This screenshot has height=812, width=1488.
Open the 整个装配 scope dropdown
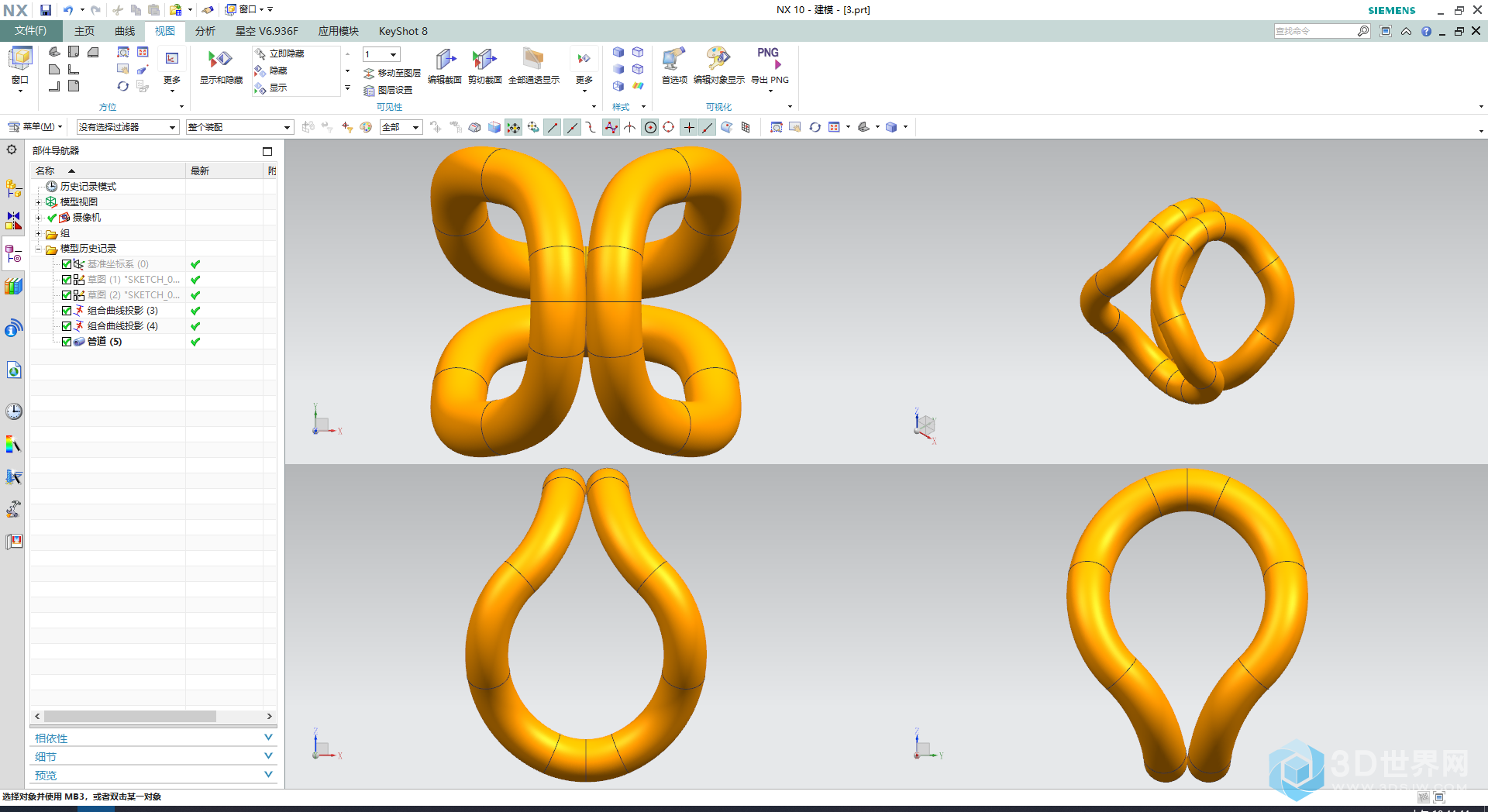pyautogui.click(x=239, y=127)
